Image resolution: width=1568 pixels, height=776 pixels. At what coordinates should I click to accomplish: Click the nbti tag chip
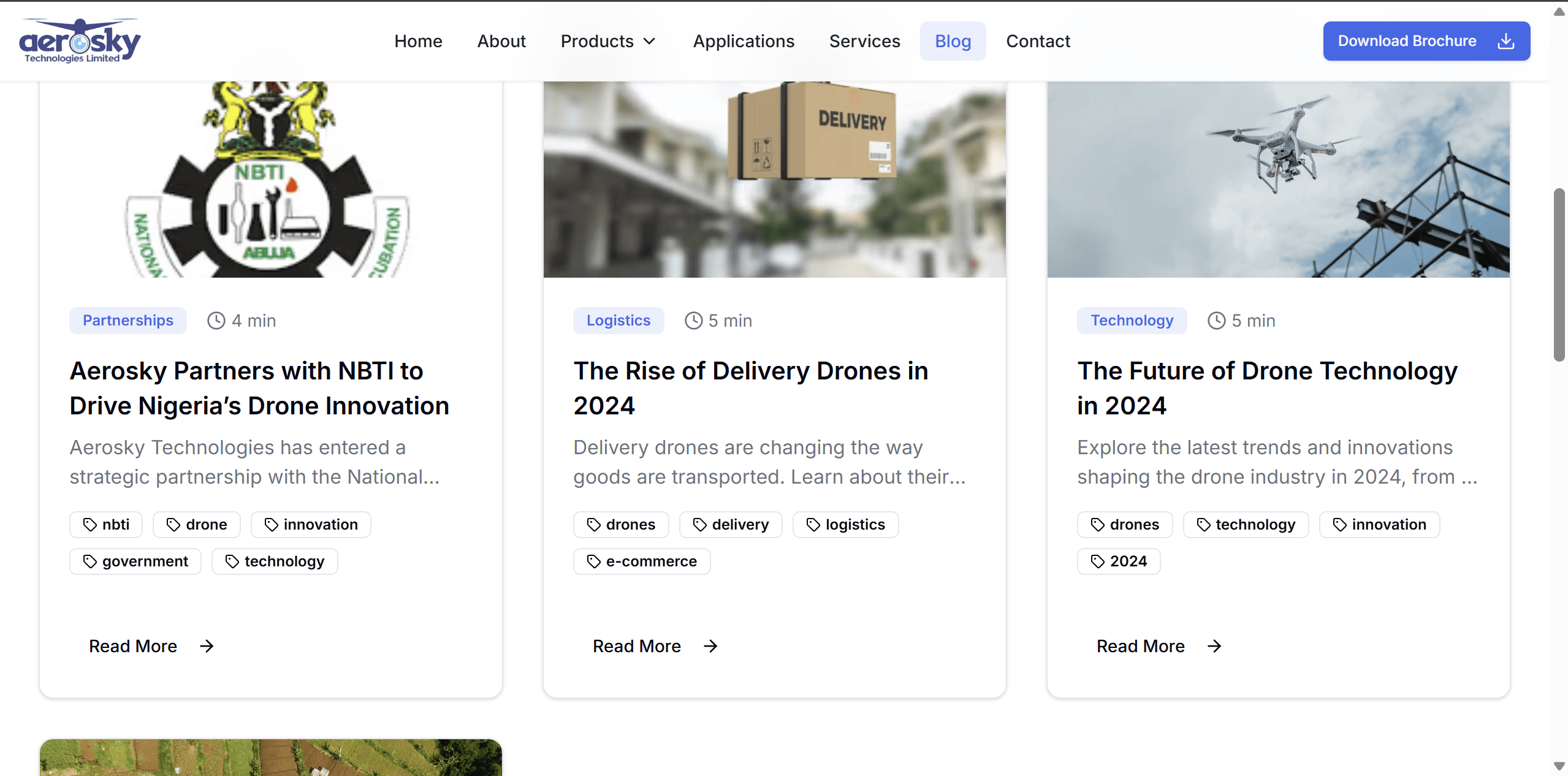106,525
